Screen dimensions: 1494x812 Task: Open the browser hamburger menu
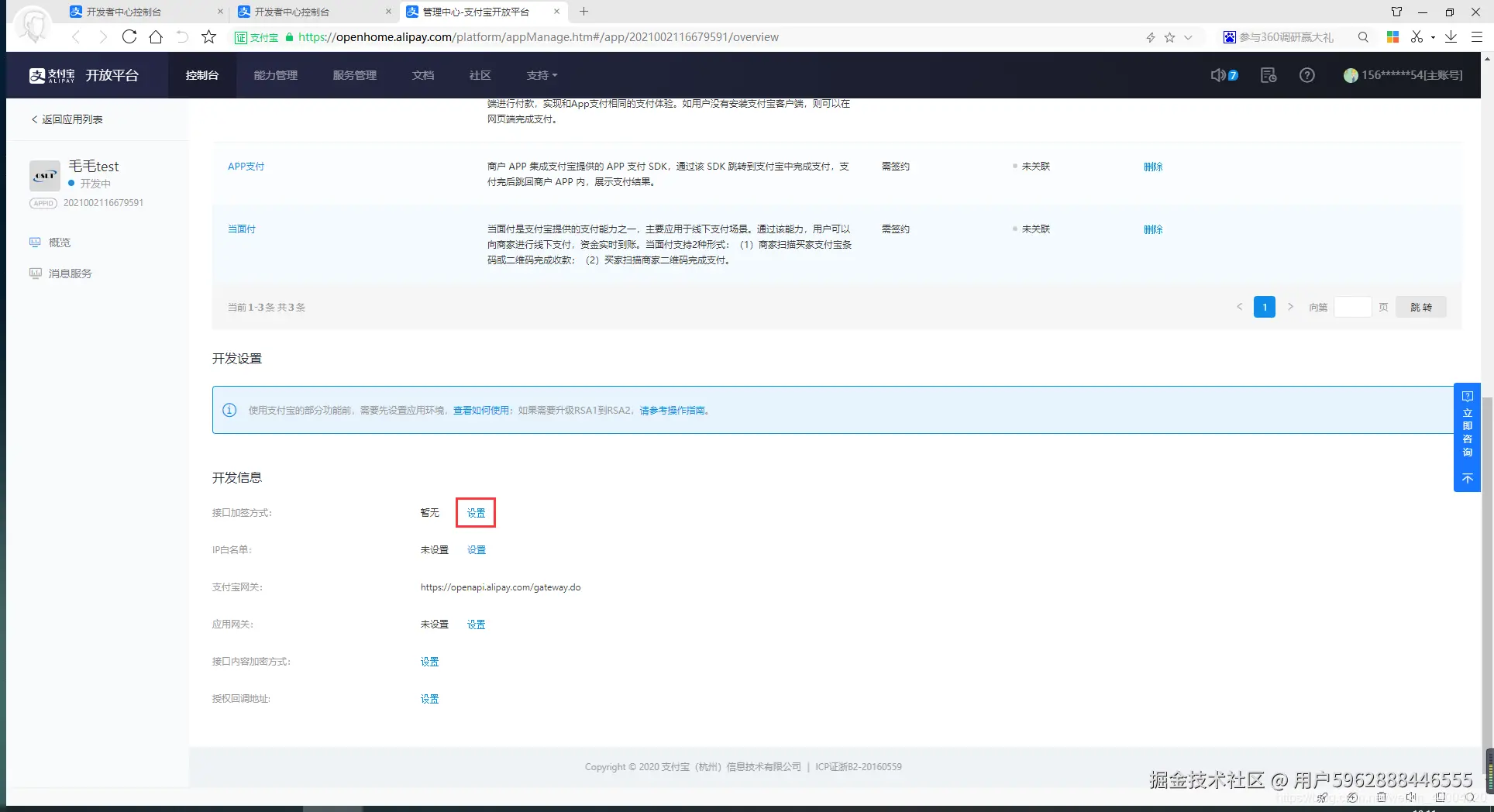coord(1477,37)
